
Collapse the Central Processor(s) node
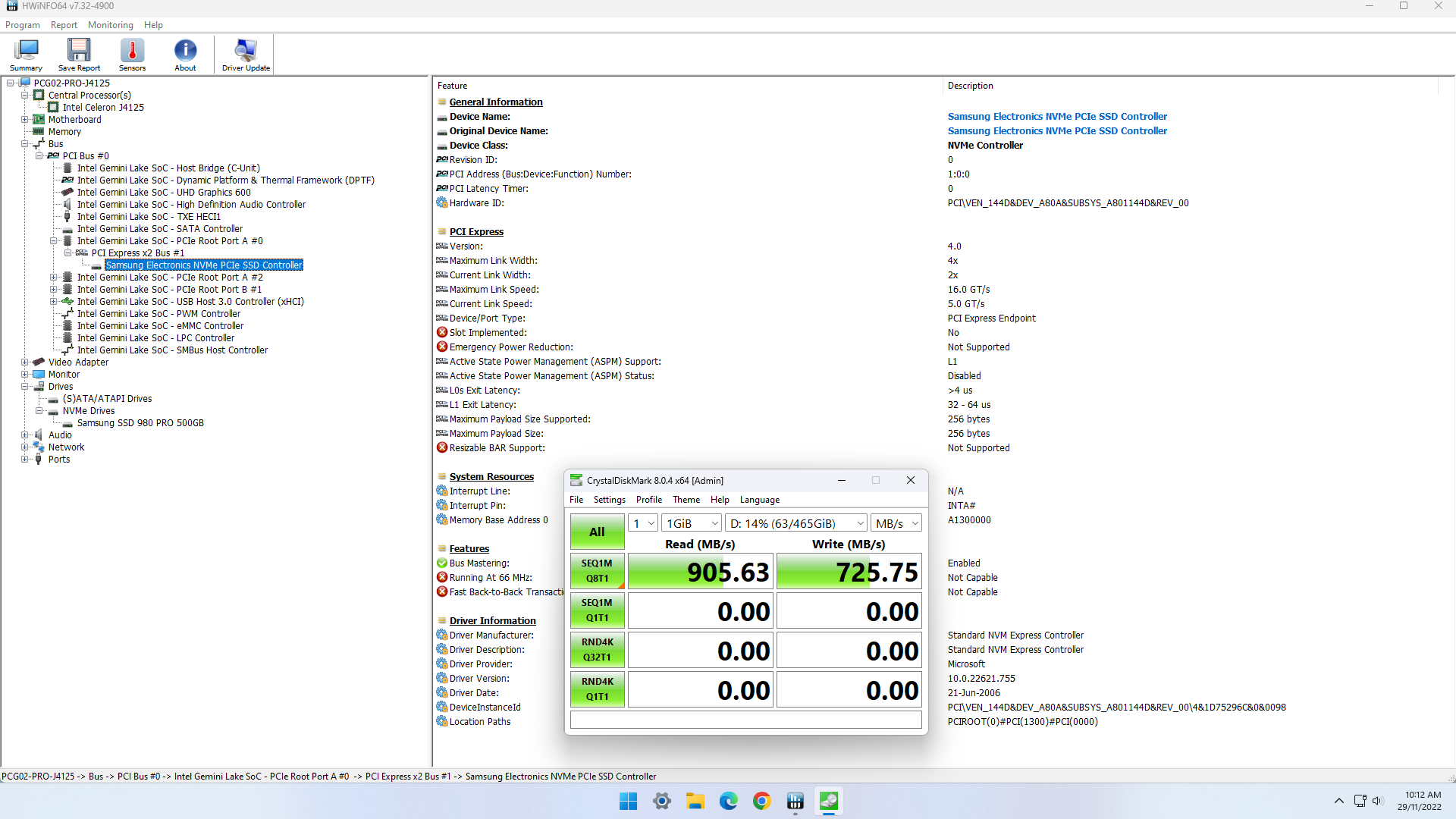pos(24,96)
